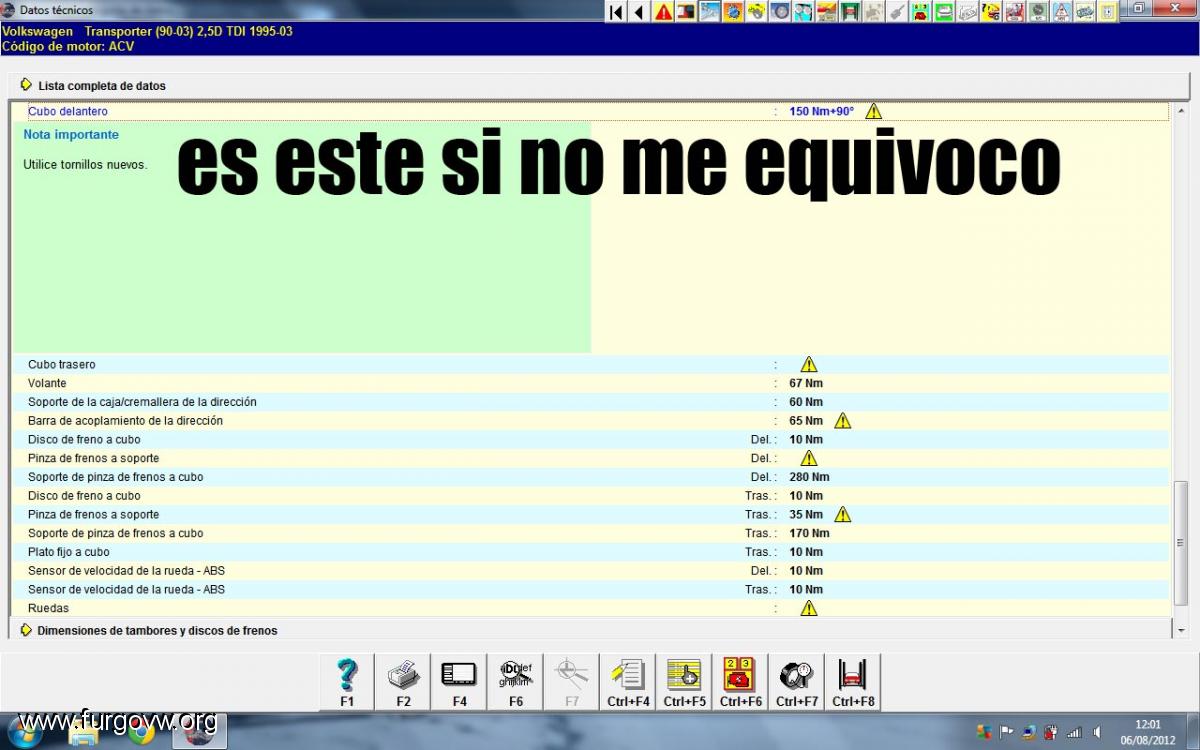Screen dimensions: 1200x750
Task: Go back with the left arrow toolbar icon
Action: pyautogui.click(x=639, y=12)
